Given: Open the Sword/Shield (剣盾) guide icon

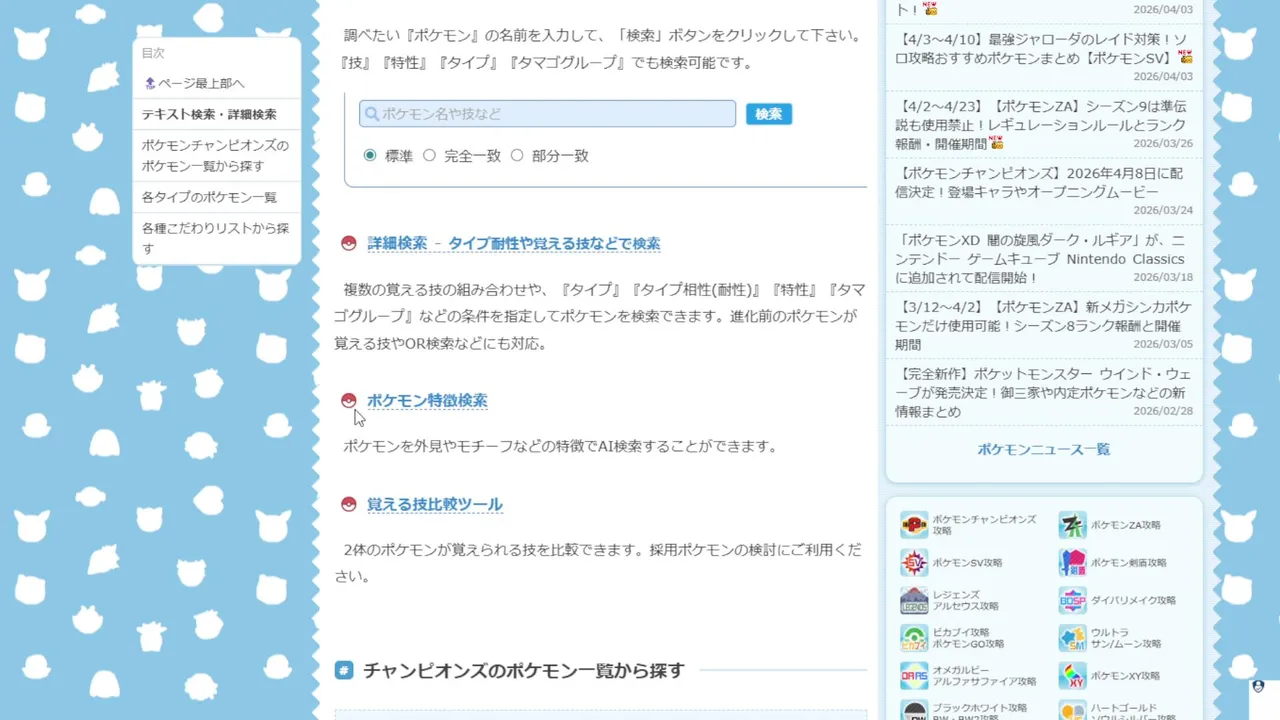Looking at the screenshot, I should tap(1073, 563).
